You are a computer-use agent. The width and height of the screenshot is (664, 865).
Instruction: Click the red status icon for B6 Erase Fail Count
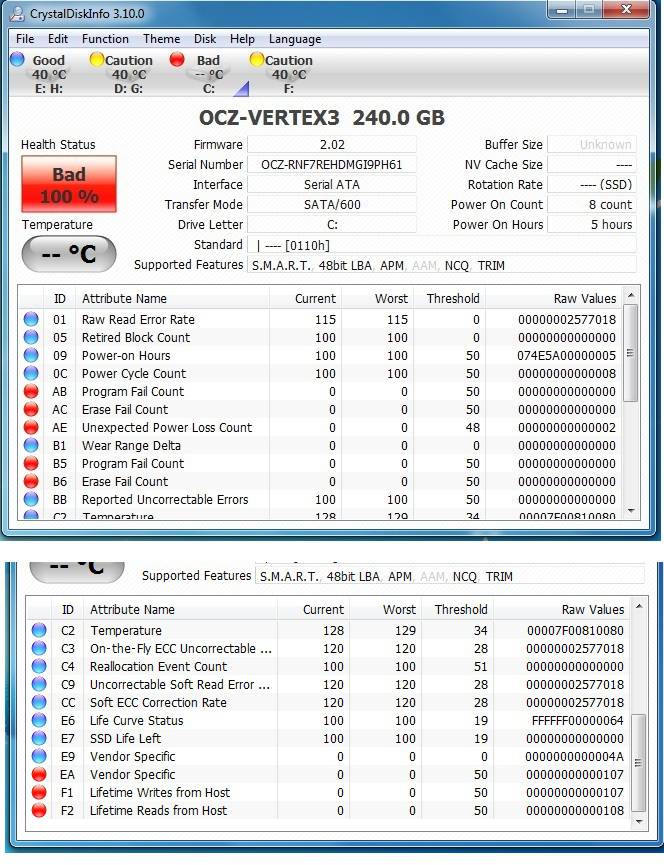(31, 481)
